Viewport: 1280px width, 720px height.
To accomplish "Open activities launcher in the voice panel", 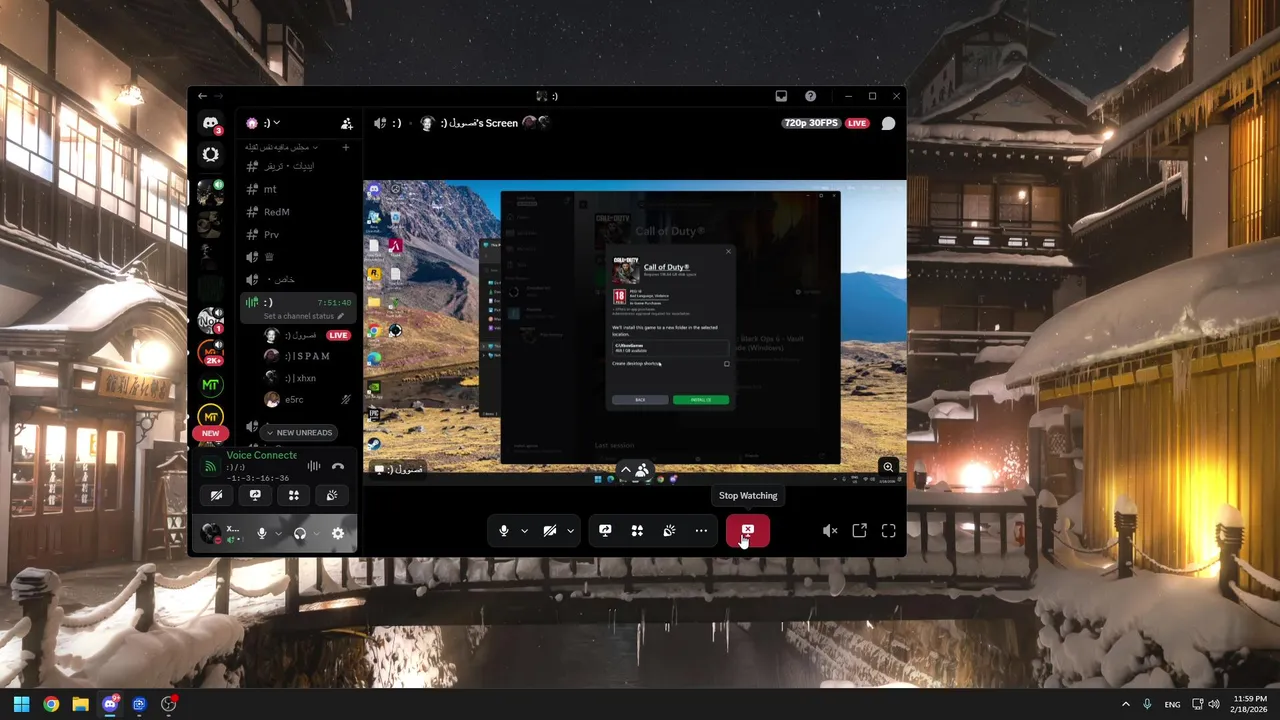I will click(294, 495).
